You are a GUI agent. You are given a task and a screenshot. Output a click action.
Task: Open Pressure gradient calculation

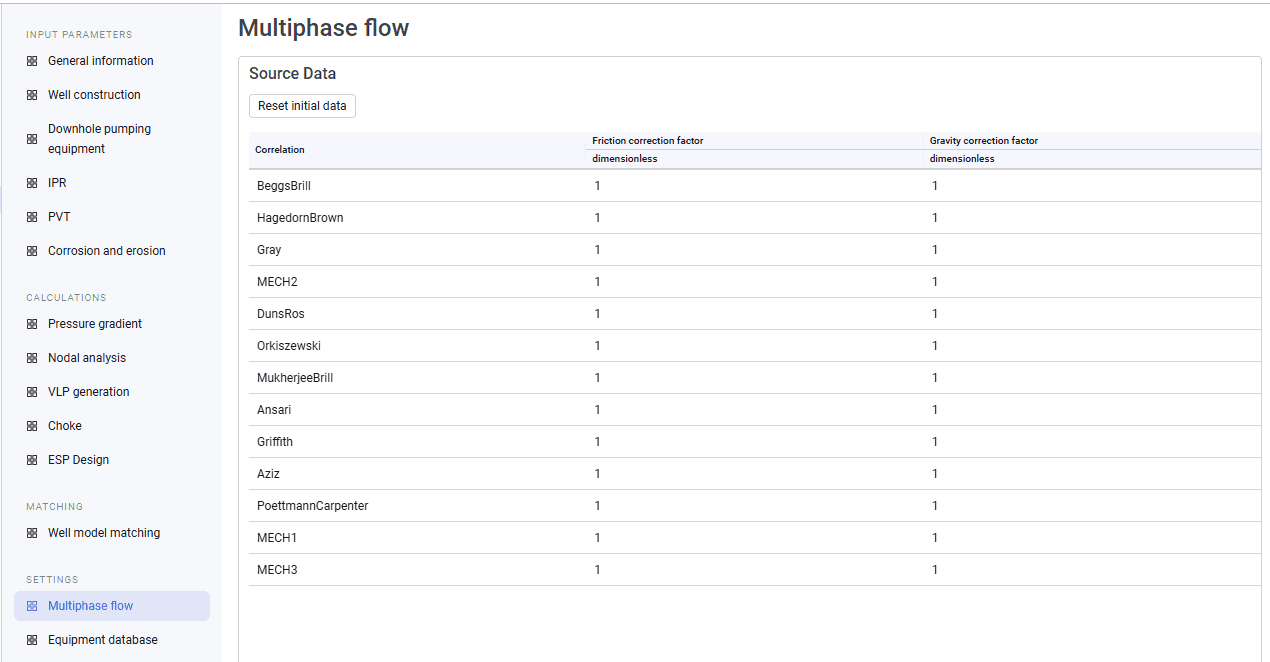click(112, 324)
